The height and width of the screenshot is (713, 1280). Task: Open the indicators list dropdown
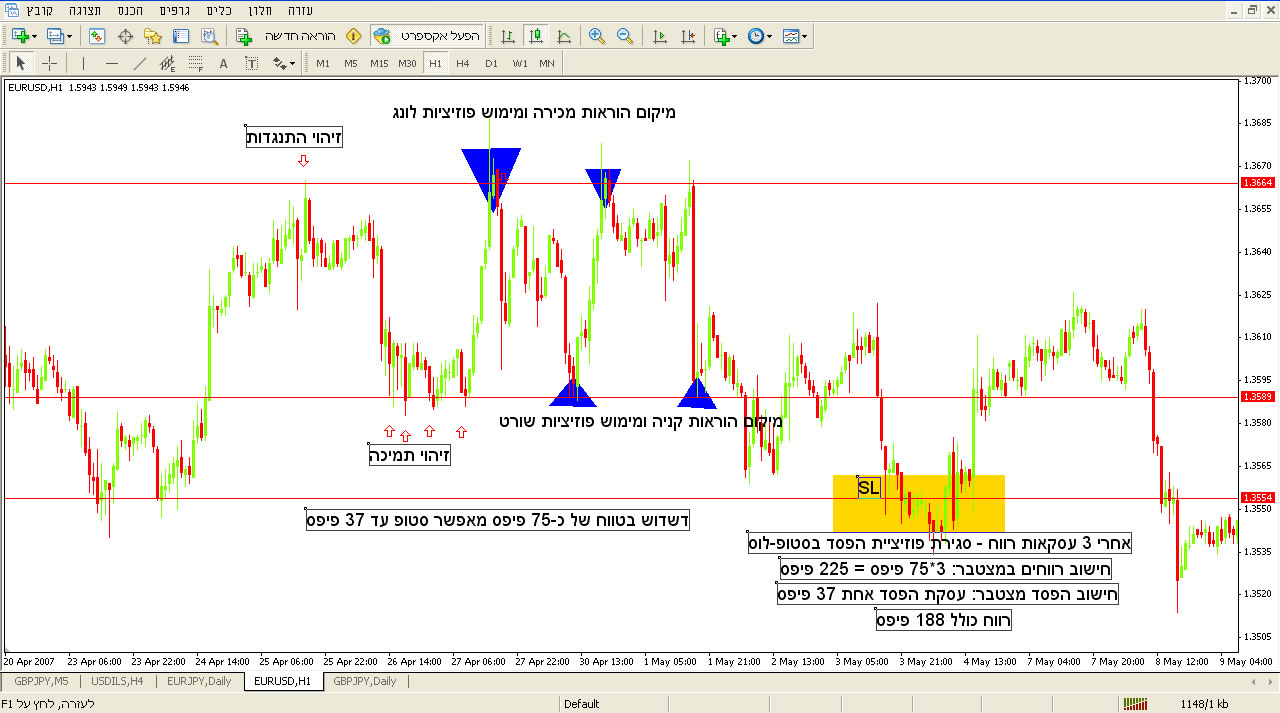[735, 36]
